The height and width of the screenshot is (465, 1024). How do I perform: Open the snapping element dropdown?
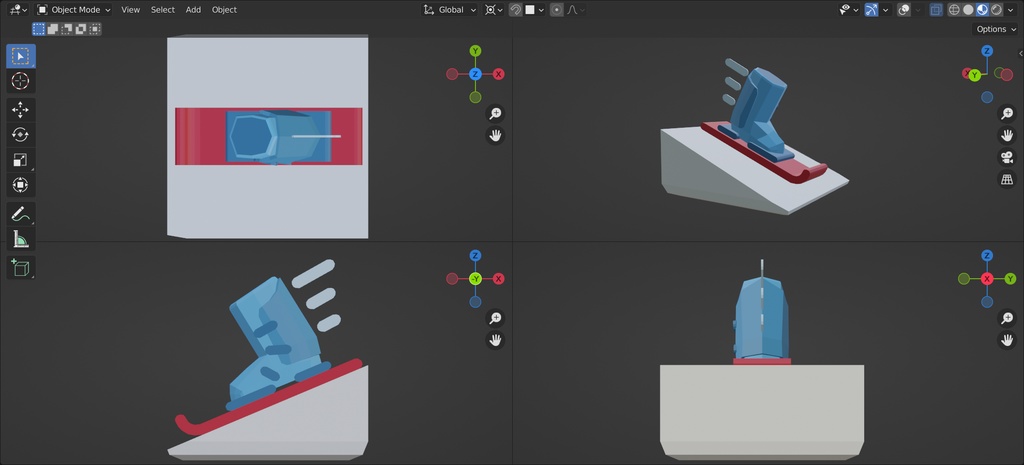point(534,10)
